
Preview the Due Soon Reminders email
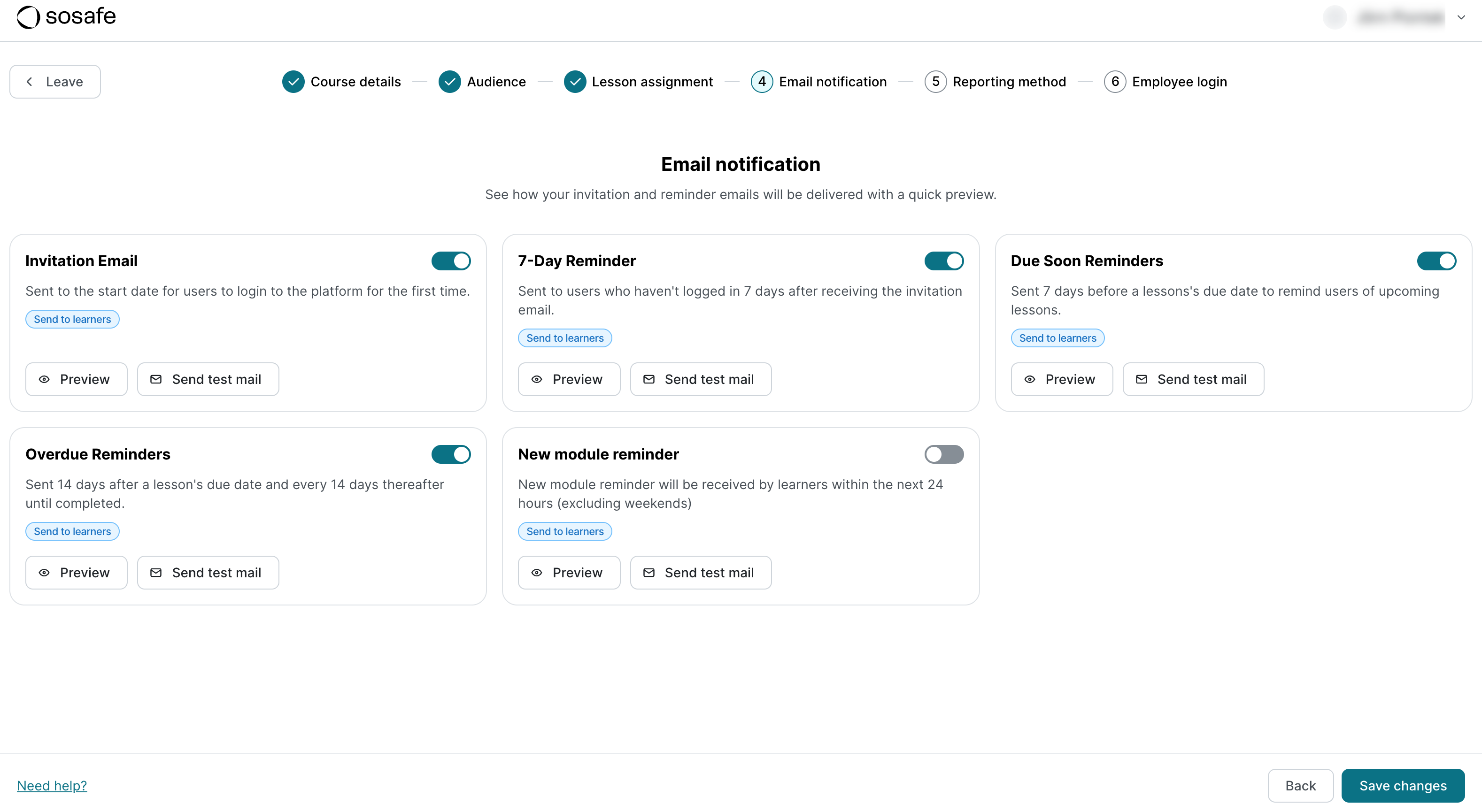point(1062,379)
